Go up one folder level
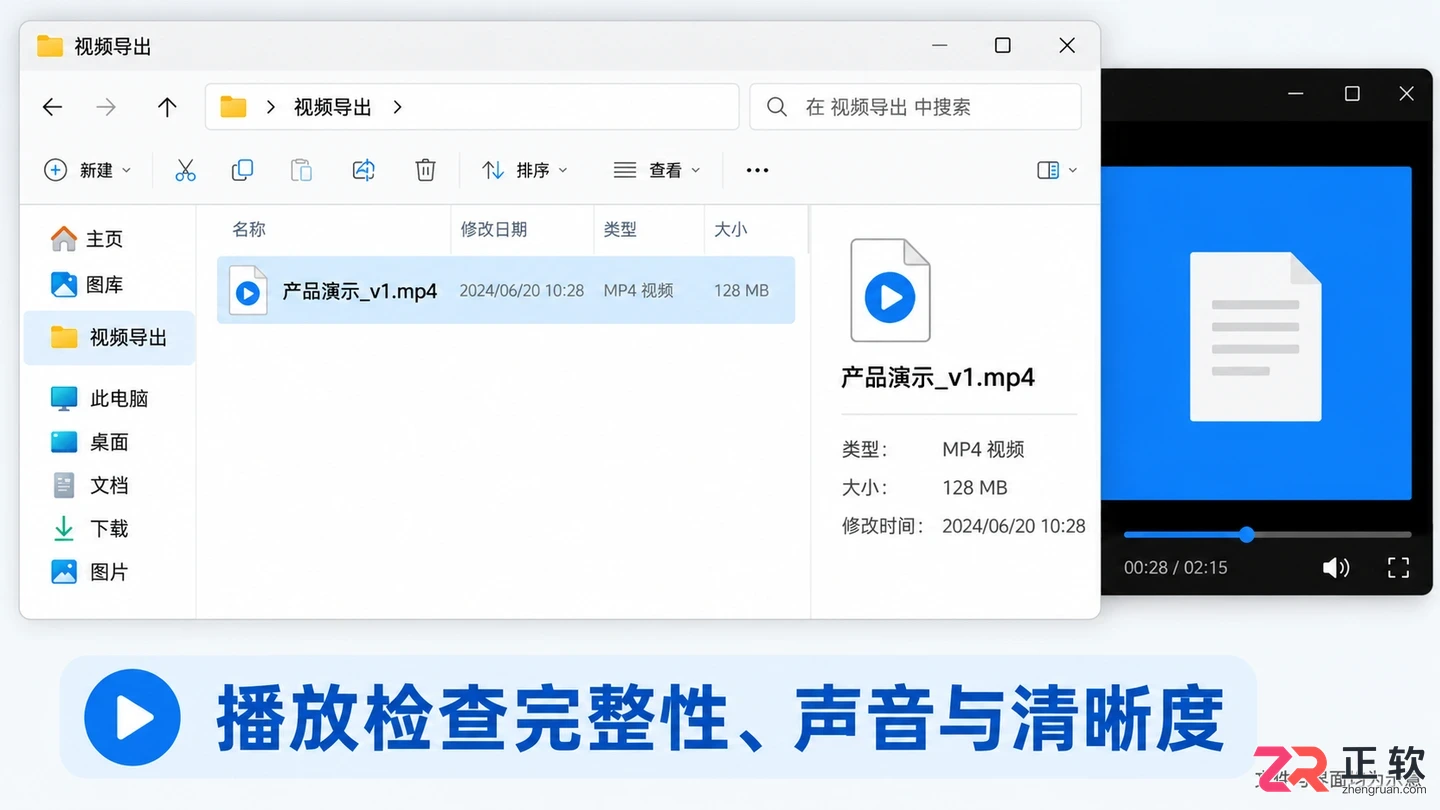The image size is (1440, 810). (167, 107)
